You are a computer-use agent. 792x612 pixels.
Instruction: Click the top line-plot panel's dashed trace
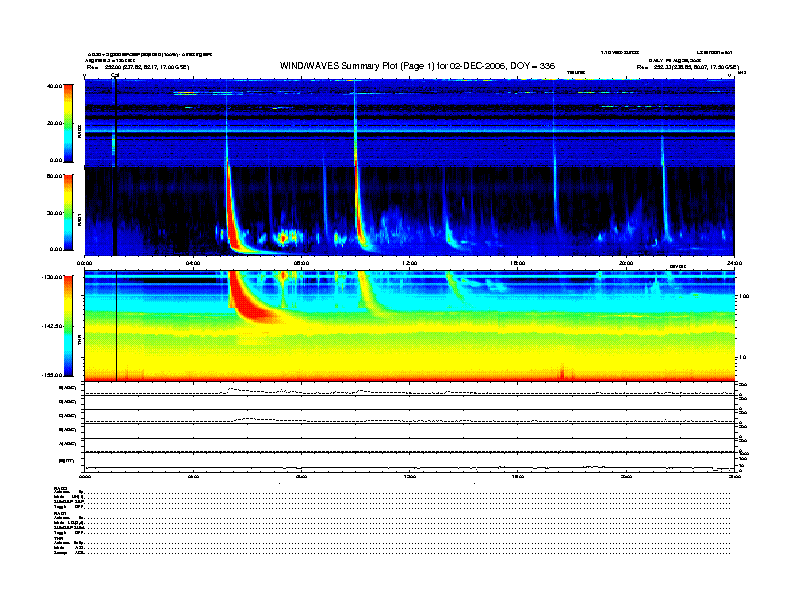click(409, 392)
